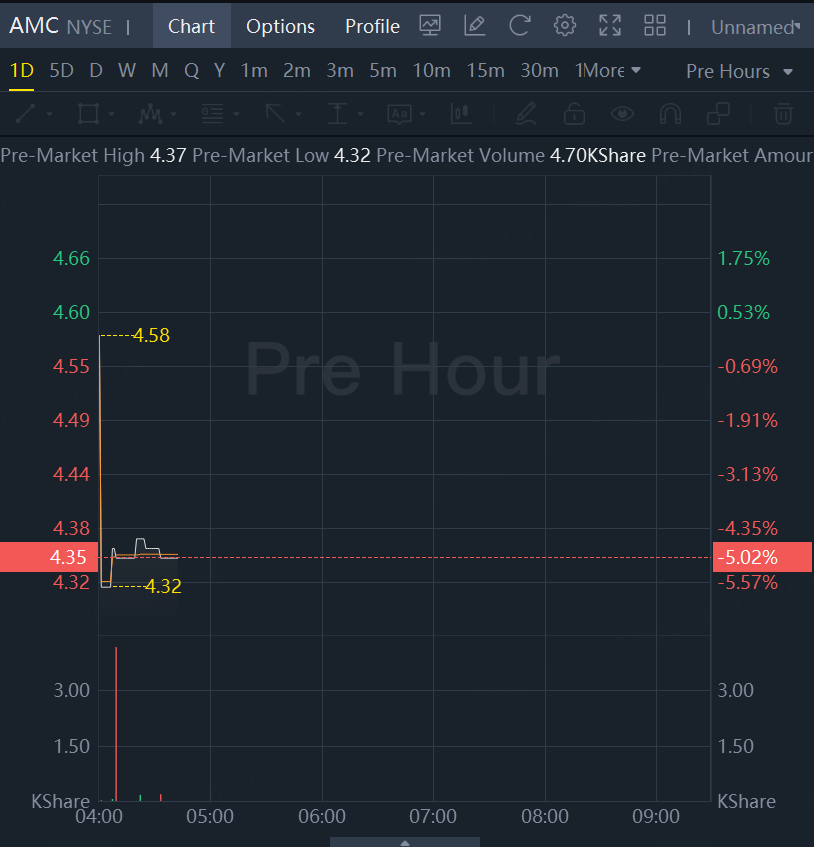
Task: Open the chart monitor icon next to Profile
Action: (430, 25)
